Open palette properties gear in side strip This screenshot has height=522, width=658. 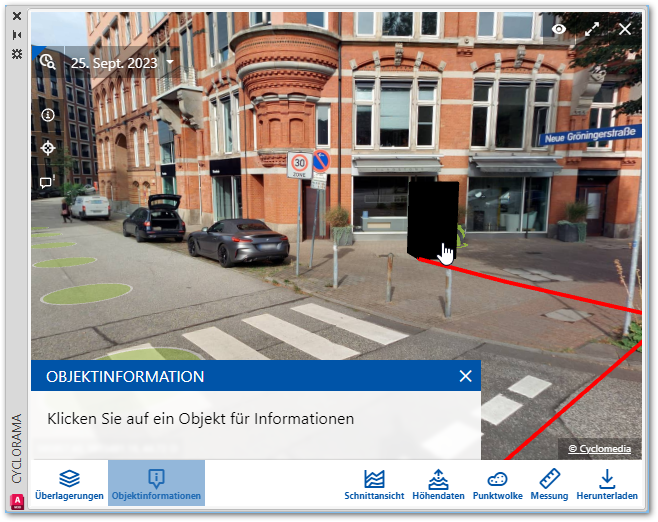click(x=16, y=53)
